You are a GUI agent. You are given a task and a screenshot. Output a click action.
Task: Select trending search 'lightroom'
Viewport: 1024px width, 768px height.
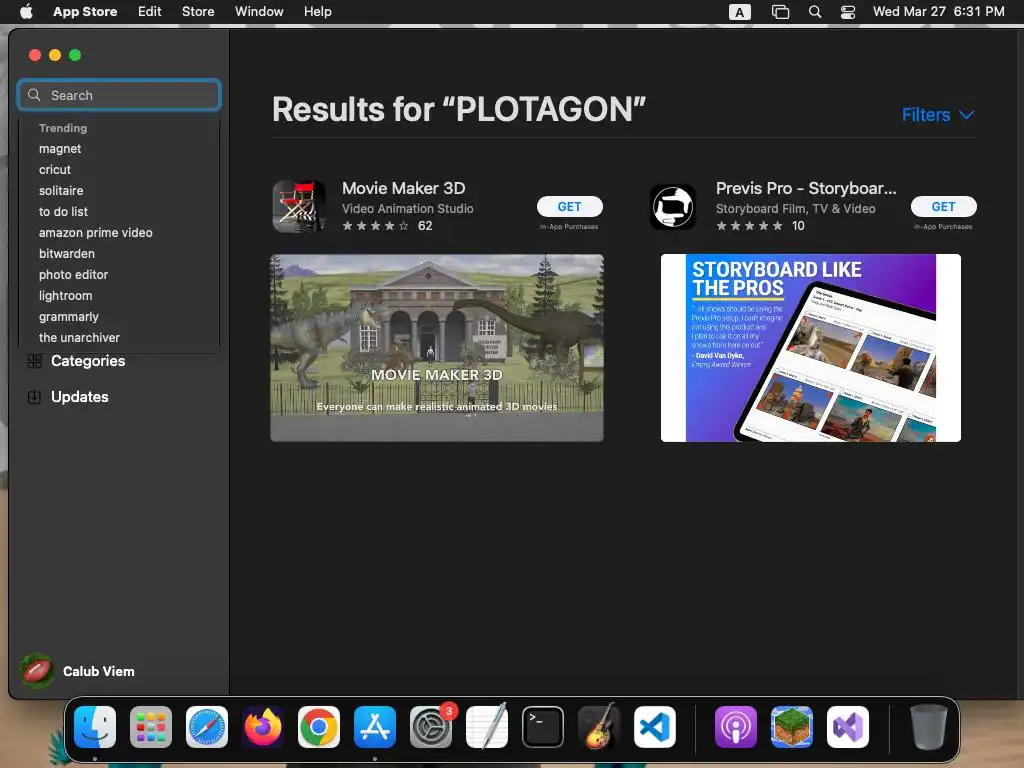click(x=65, y=296)
